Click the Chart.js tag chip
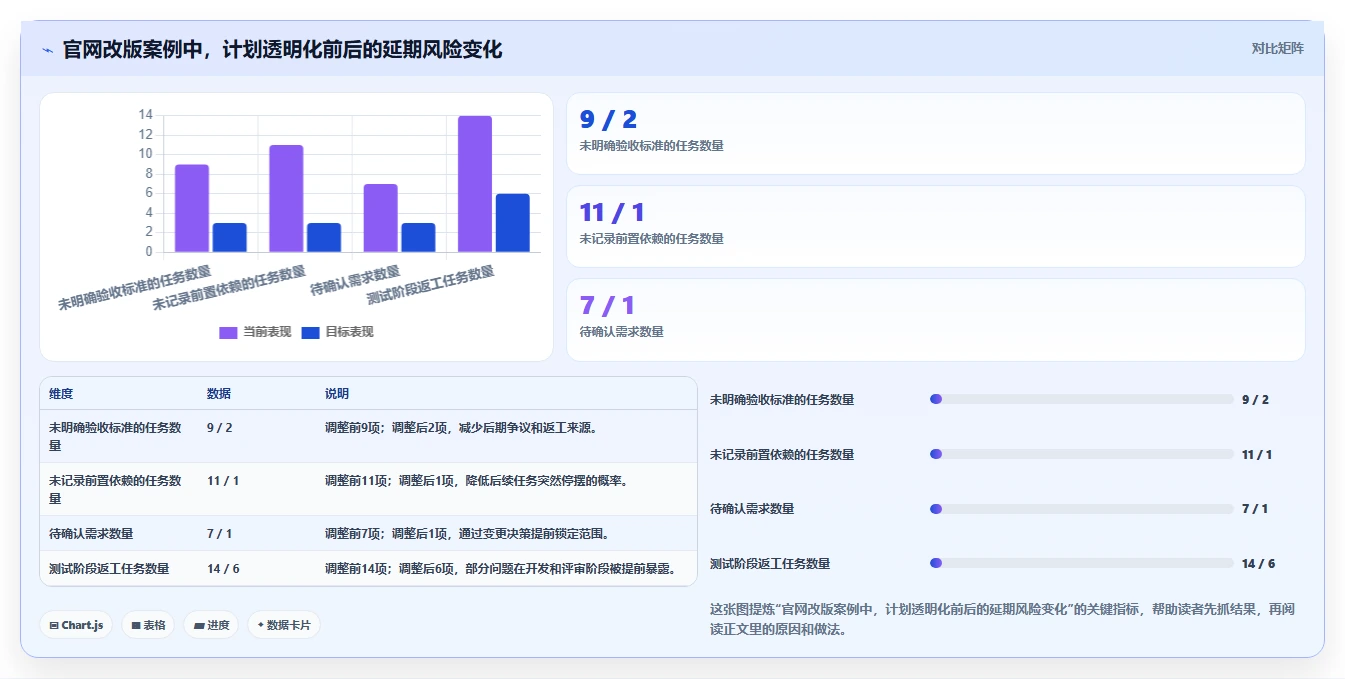Image resolution: width=1345 pixels, height=679 pixels. [76, 625]
